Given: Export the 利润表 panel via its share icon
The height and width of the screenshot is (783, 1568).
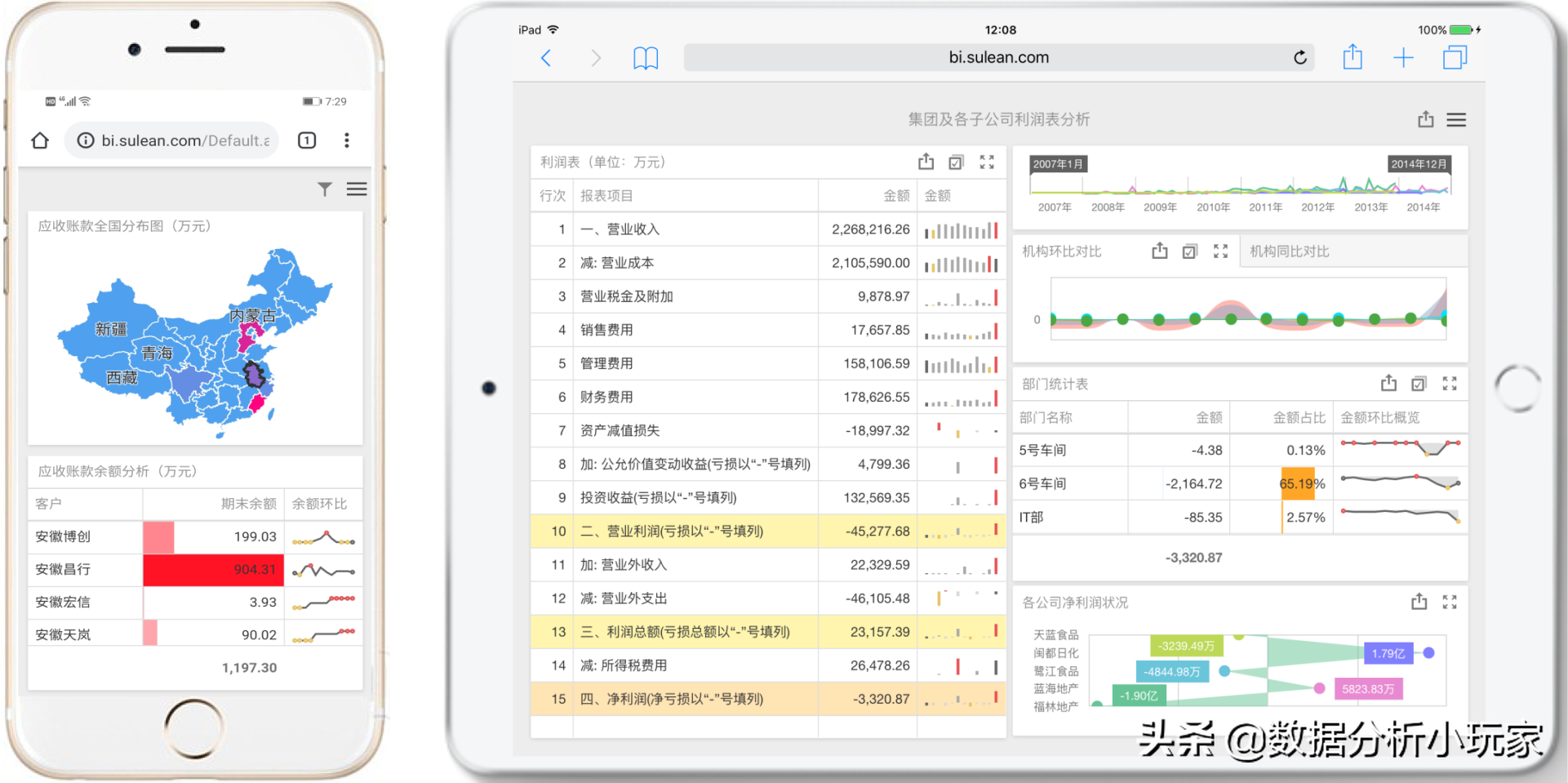Looking at the screenshot, I should (x=926, y=162).
